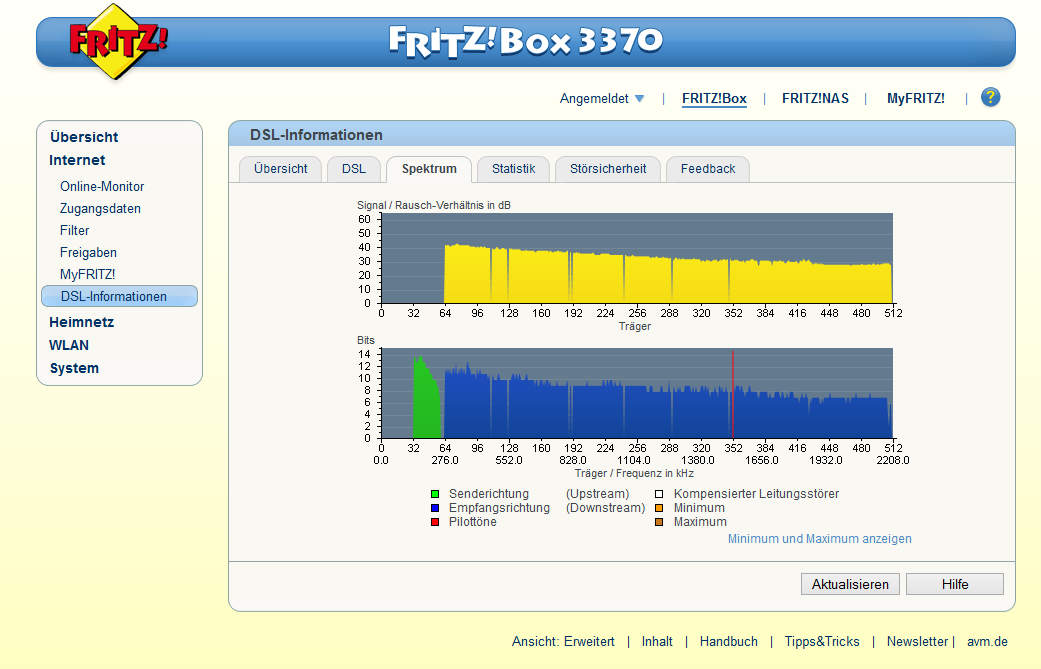
Task: Click the FRITZ! logo icon
Action: (x=118, y=41)
